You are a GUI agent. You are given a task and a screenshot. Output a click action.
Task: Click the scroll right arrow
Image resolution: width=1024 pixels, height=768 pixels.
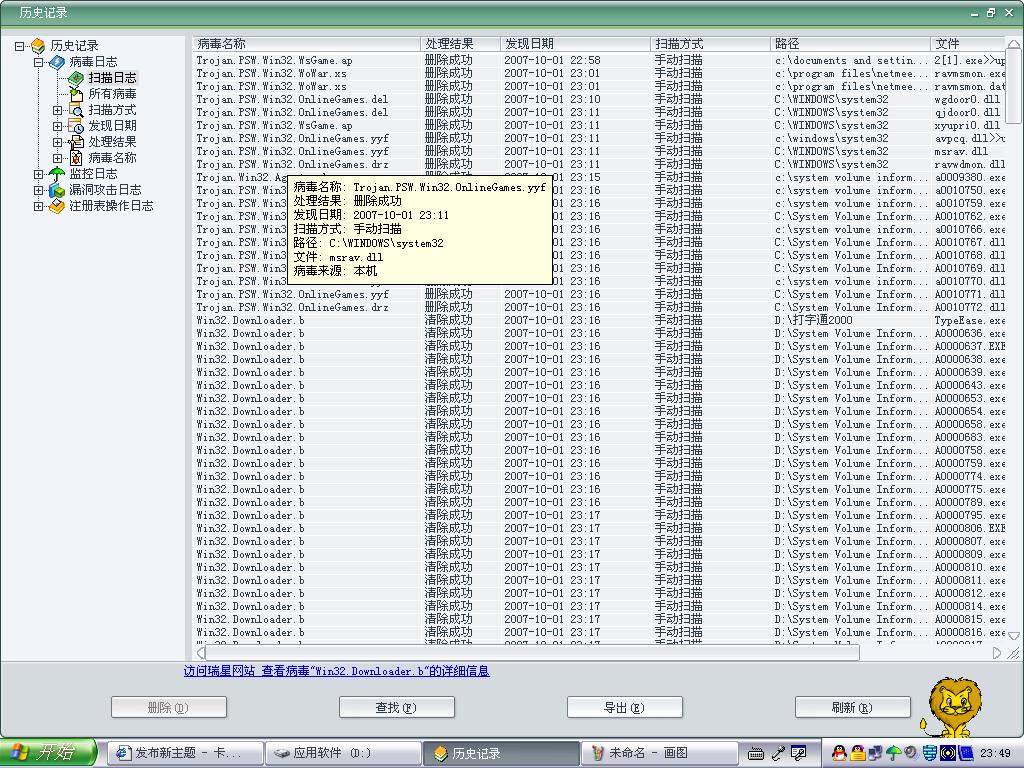pyautogui.click(x=997, y=653)
